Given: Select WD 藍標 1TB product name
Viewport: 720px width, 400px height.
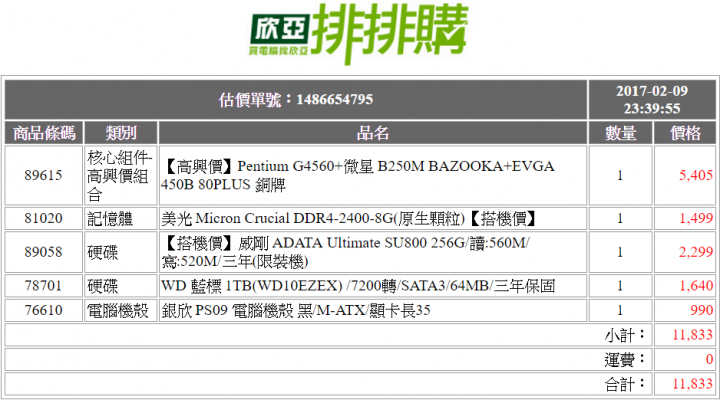Looking at the screenshot, I should [x=358, y=286].
